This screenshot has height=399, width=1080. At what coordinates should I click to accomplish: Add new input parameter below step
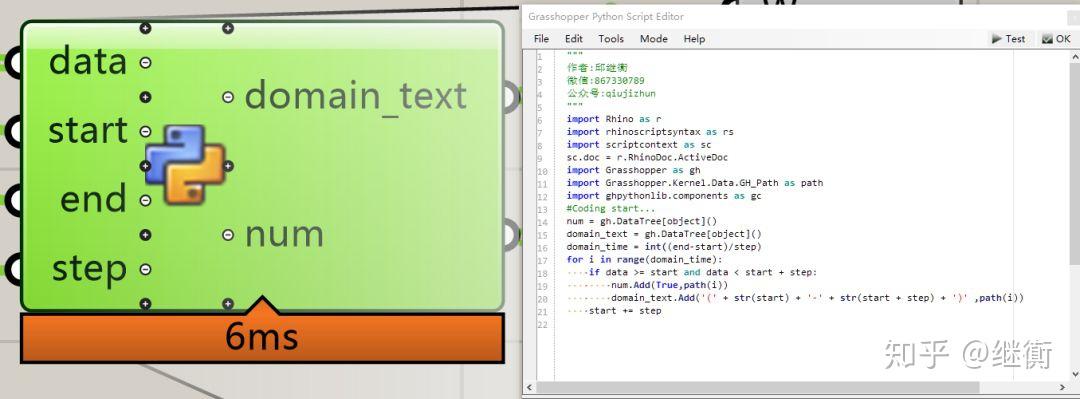(145, 304)
